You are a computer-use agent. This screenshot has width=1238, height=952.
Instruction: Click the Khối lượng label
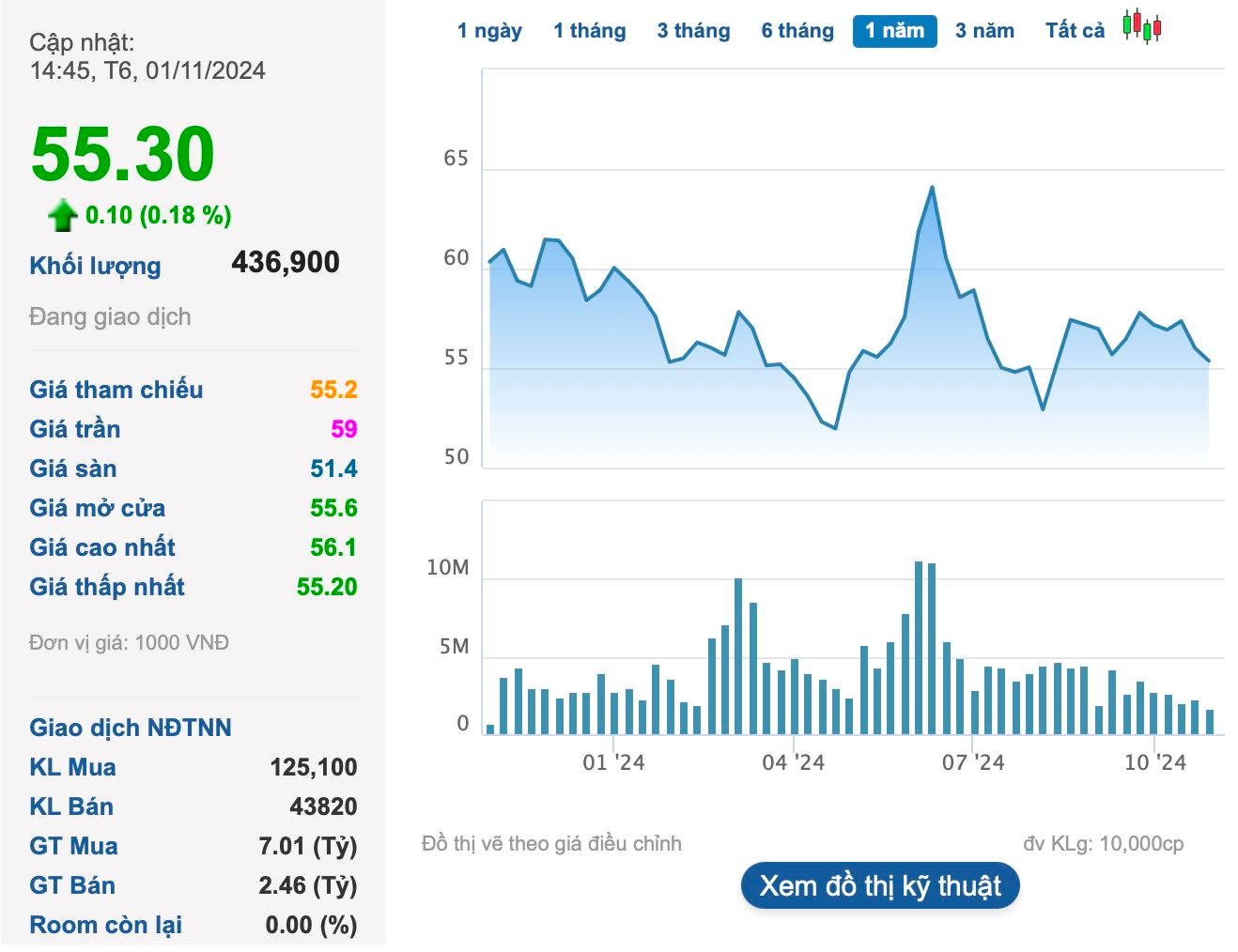[x=95, y=266]
